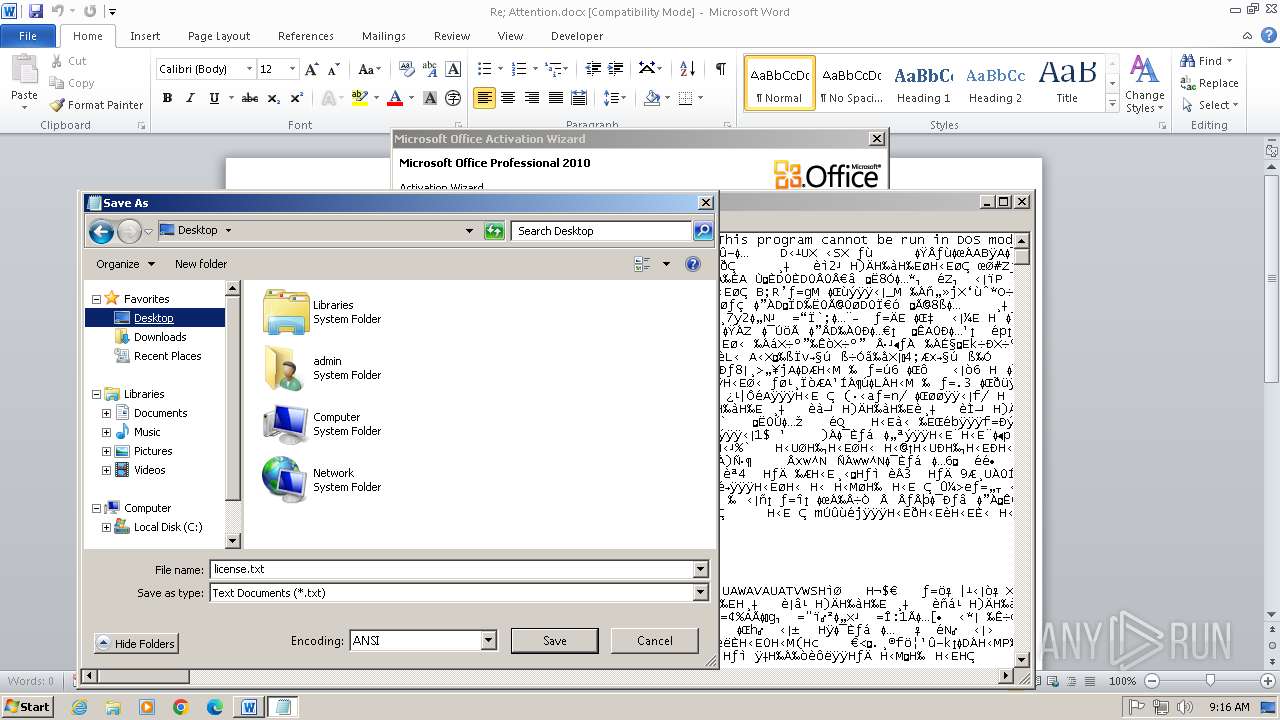Toggle bold formatting in Word ribbon
This screenshot has width=1280, height=720.
pyautogui.click(x=167, y=98)
